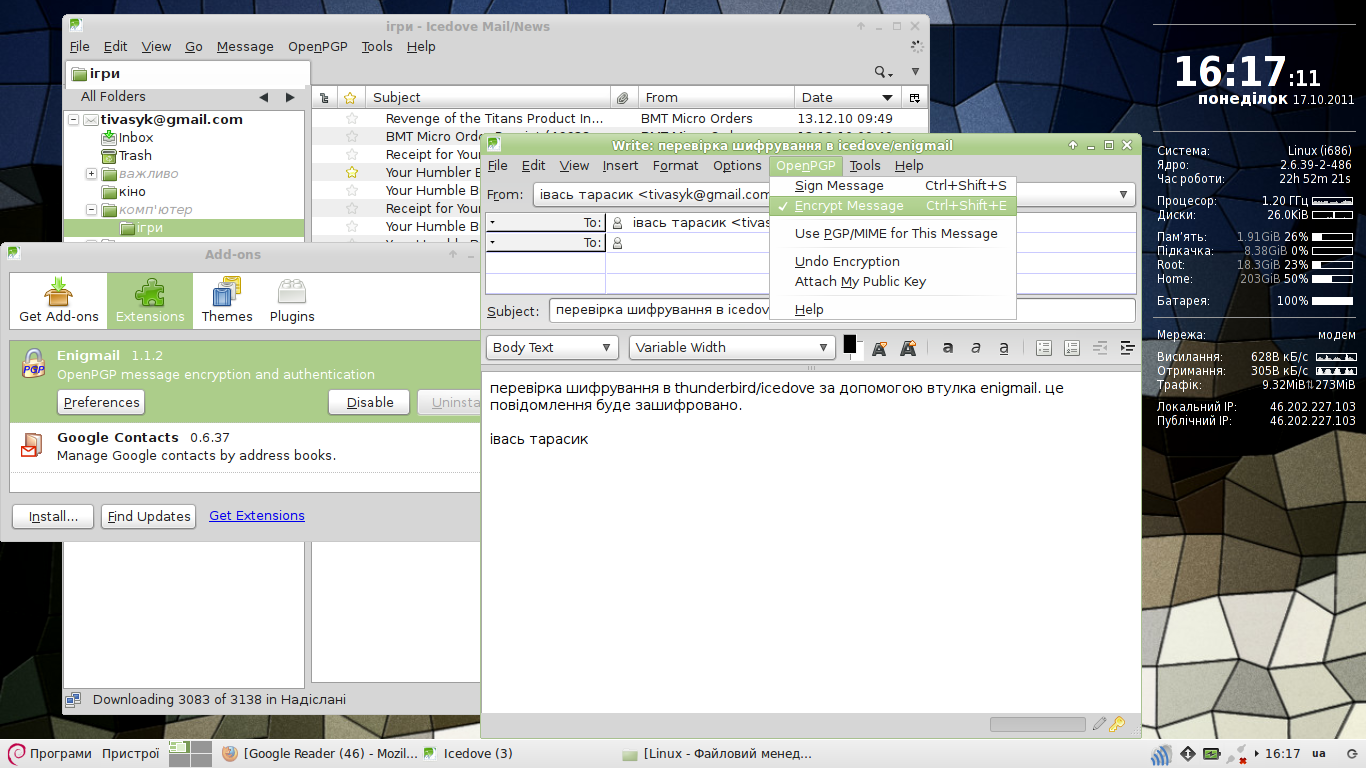Apply italic formatting in compose toolbar

pos(976,348)
